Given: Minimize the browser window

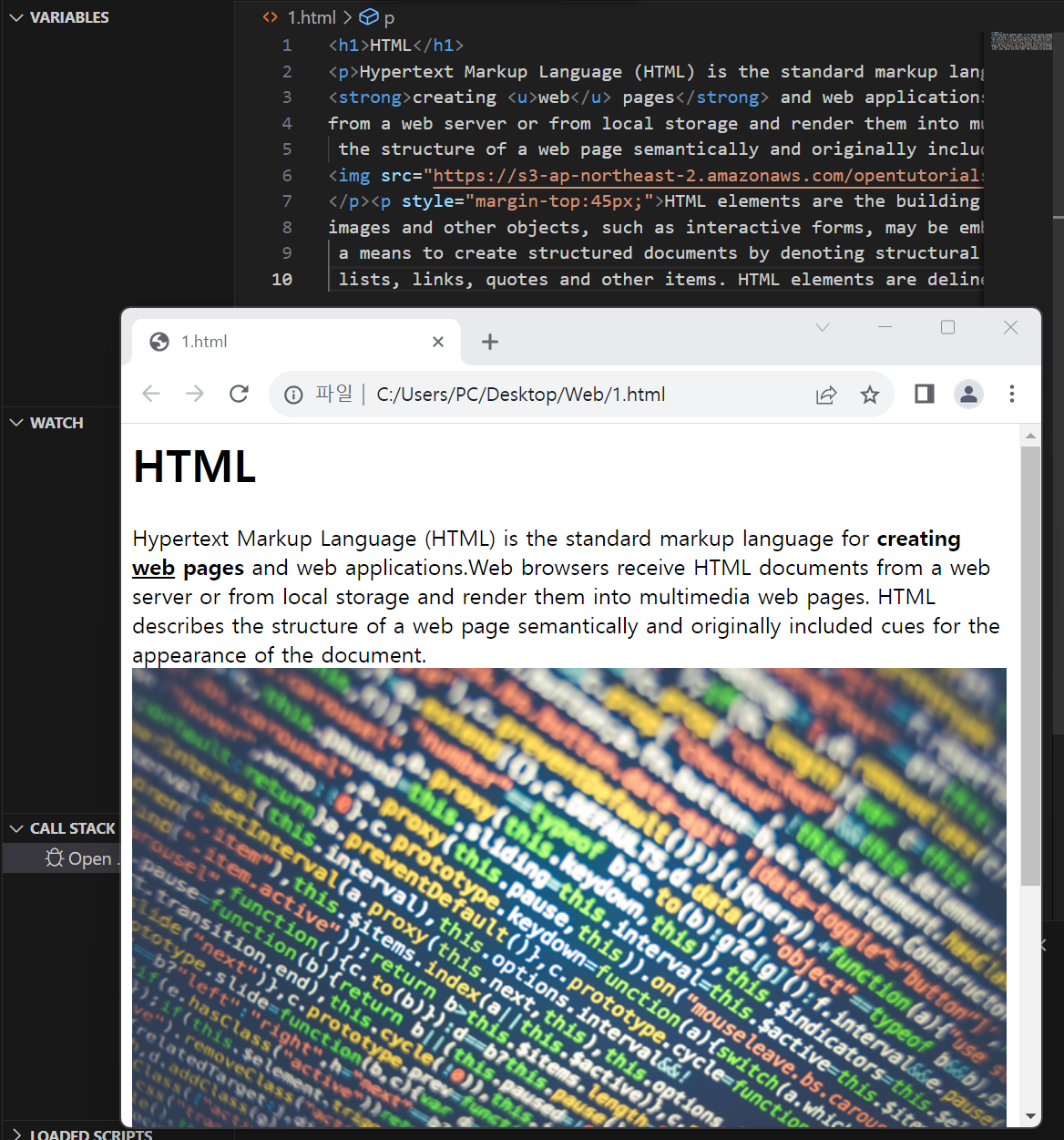Looking at the screenshot, I should pyautogui.click(x=885, y=327).
